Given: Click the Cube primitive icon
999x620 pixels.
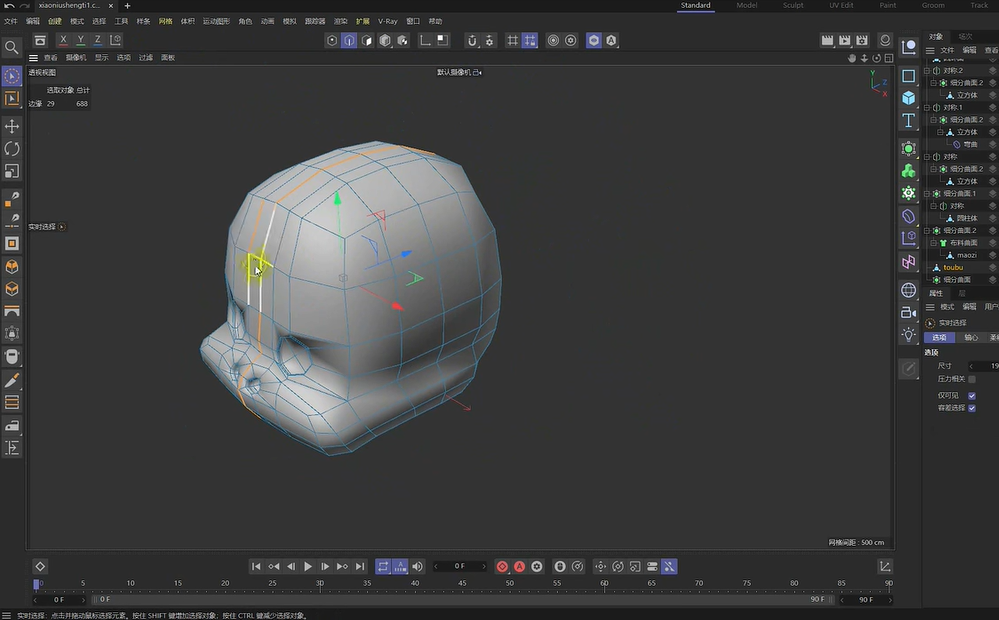Looking at the screenshot, I should [909, 97].
